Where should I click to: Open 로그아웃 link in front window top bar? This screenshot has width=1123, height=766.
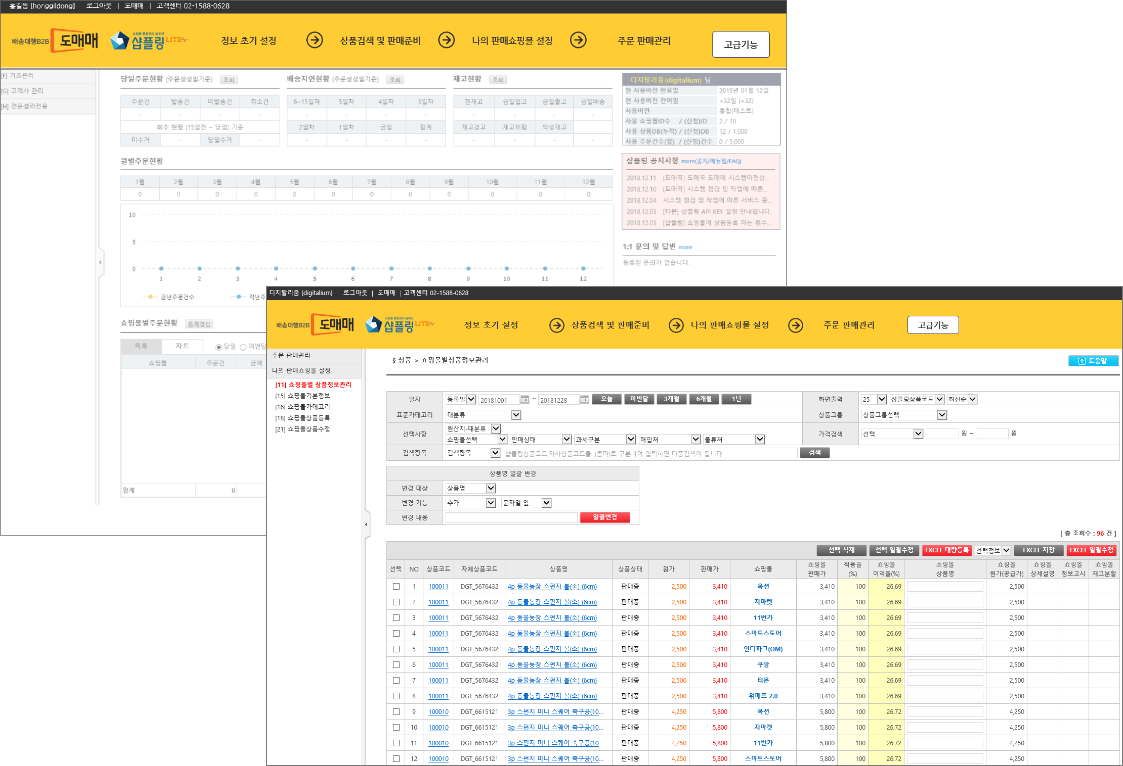(356, 293)
